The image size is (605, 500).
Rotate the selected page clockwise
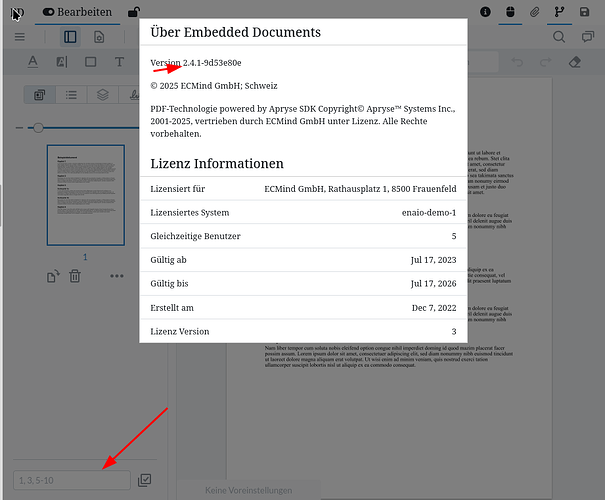pos(53,276)
